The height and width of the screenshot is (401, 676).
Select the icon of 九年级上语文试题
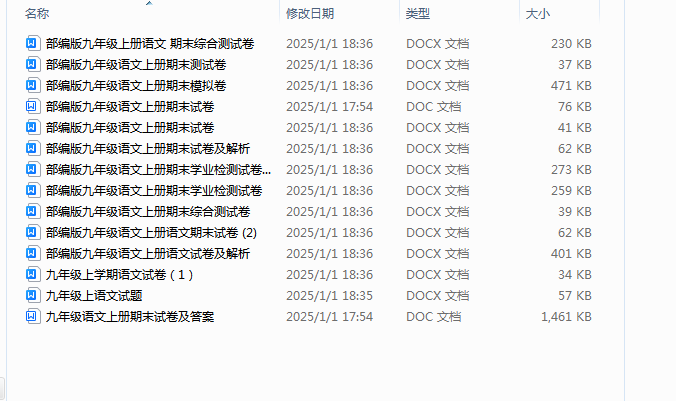(32, 296)
